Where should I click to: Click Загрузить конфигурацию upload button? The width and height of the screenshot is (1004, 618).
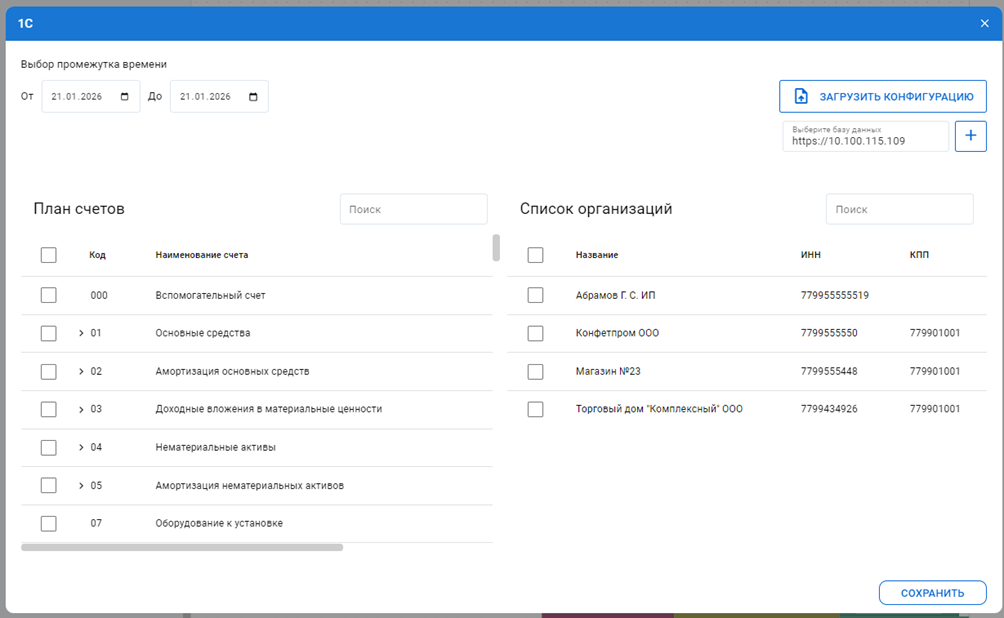click(x=882, y=96)
